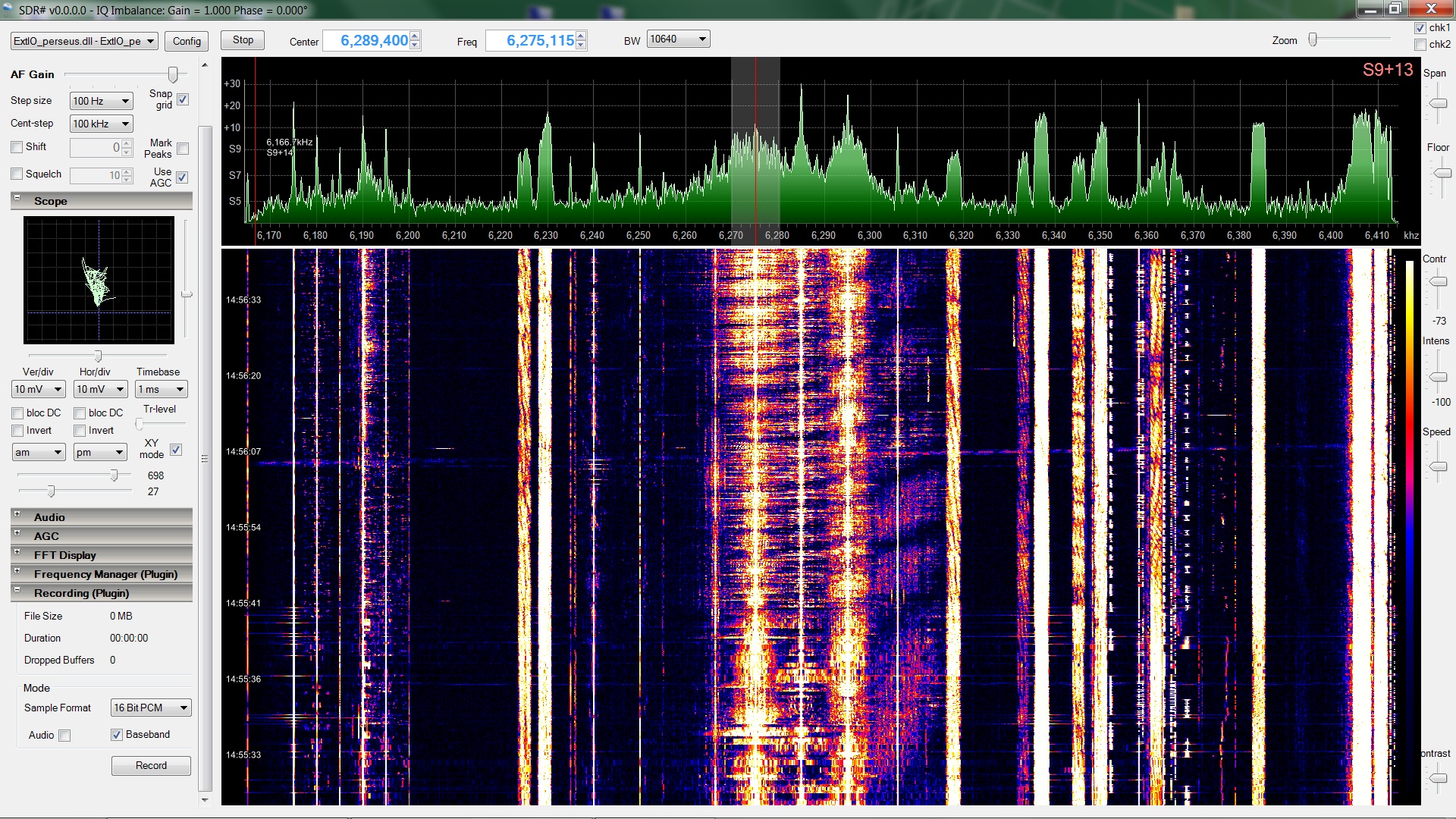This screenshot has height=819, width=1456.
Task: Expand the Audio panel plus icon
Action: coord(17,514)
